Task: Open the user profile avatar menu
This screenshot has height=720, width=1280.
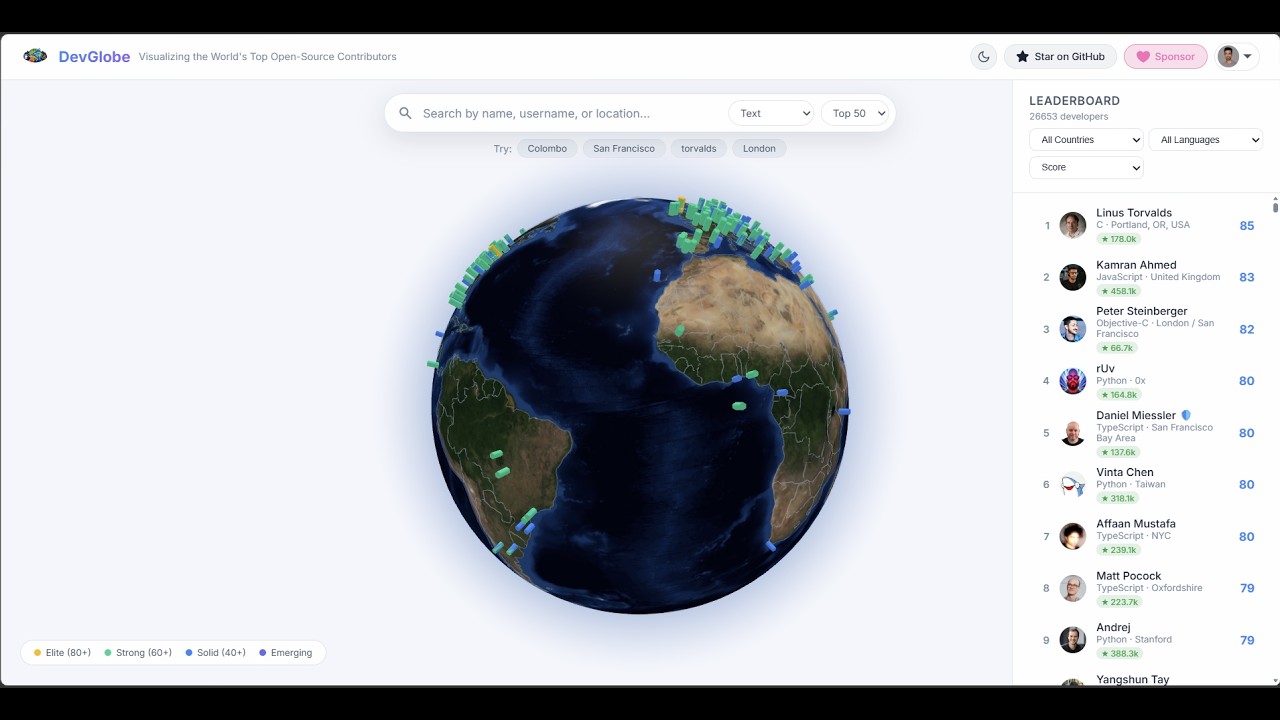Action: (1236, 57)
